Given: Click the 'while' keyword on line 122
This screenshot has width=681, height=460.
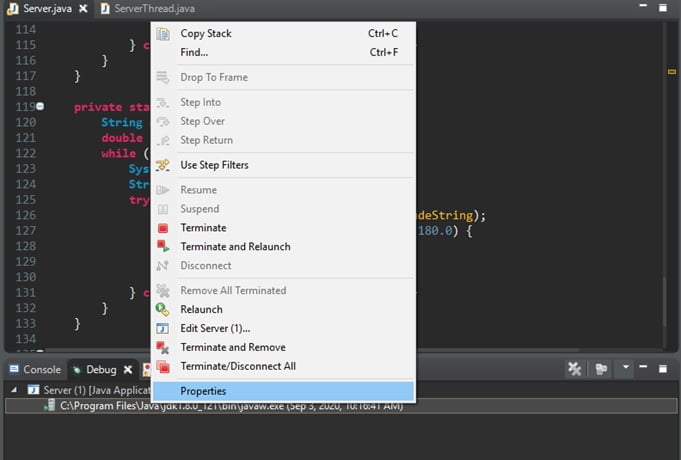Looking at the screenshot, I should (119, 153).
